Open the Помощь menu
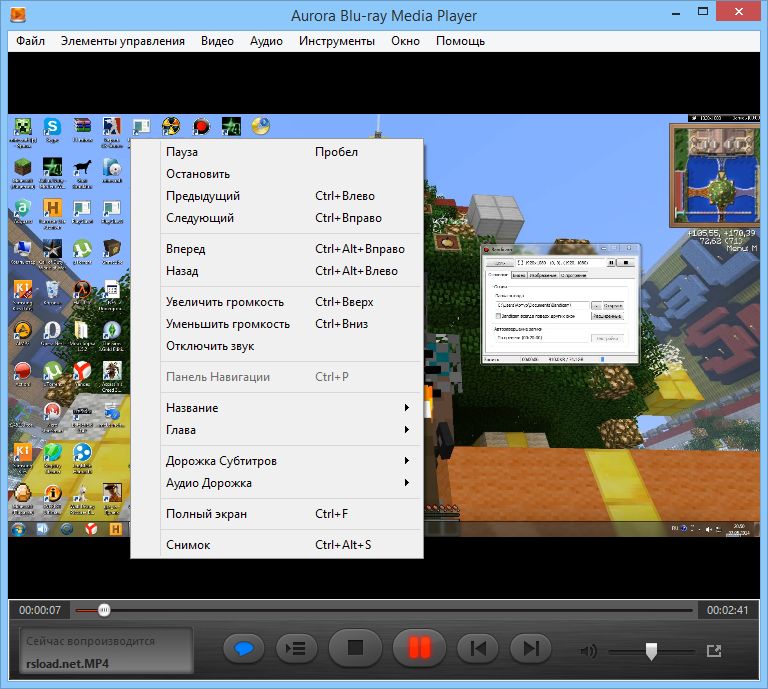The height and width of the screenshot is (689, 768). pos(460,41)
